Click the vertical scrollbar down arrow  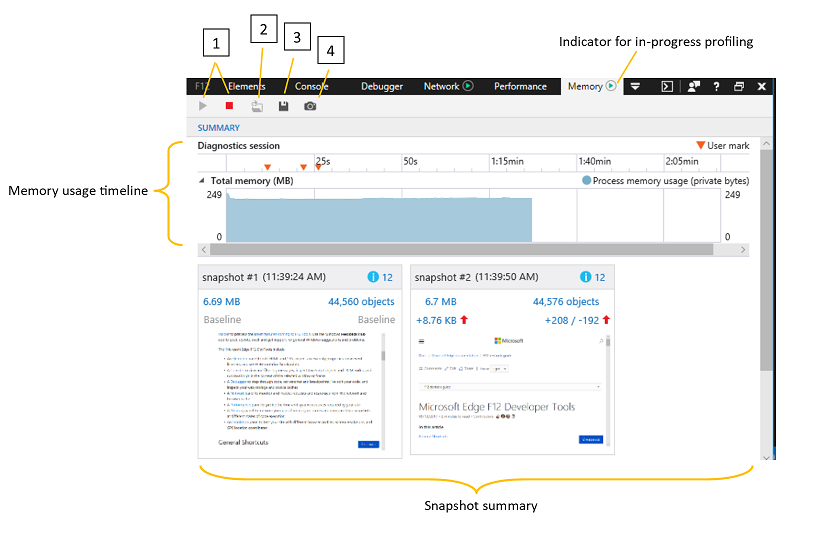coord(766,458)
